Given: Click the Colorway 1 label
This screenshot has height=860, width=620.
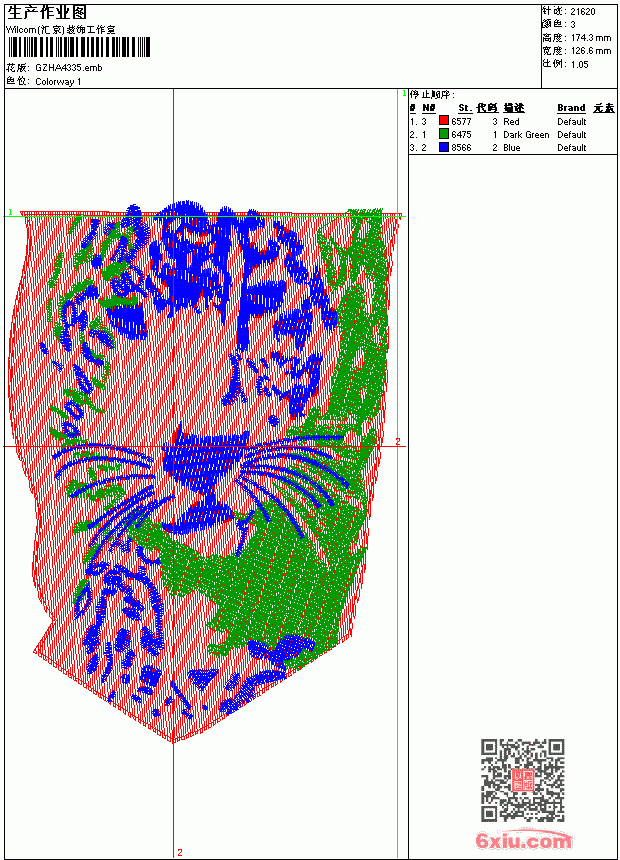Looking at the screenshot, I should point(58,82).
